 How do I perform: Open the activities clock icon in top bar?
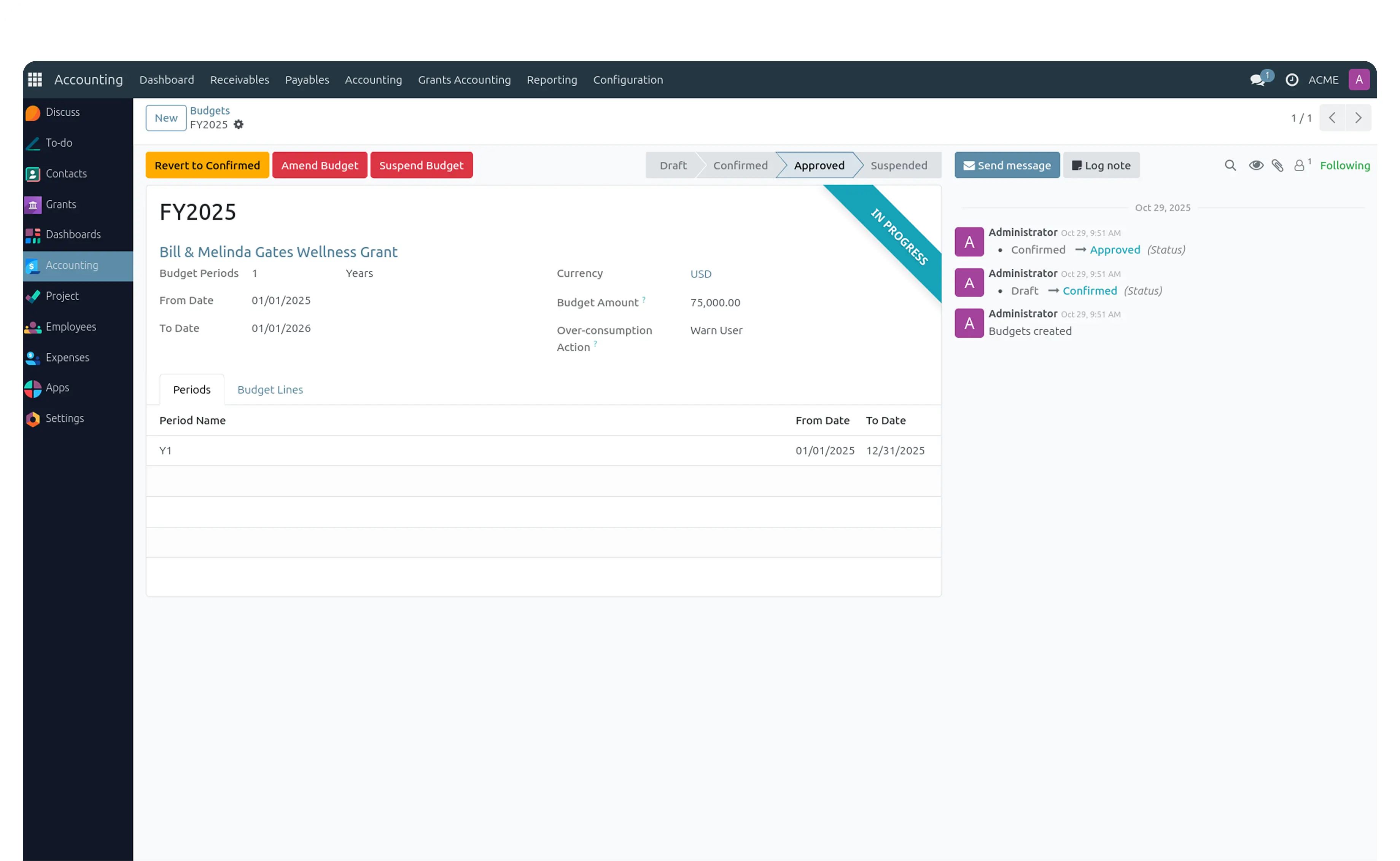tap(1292, 80)
